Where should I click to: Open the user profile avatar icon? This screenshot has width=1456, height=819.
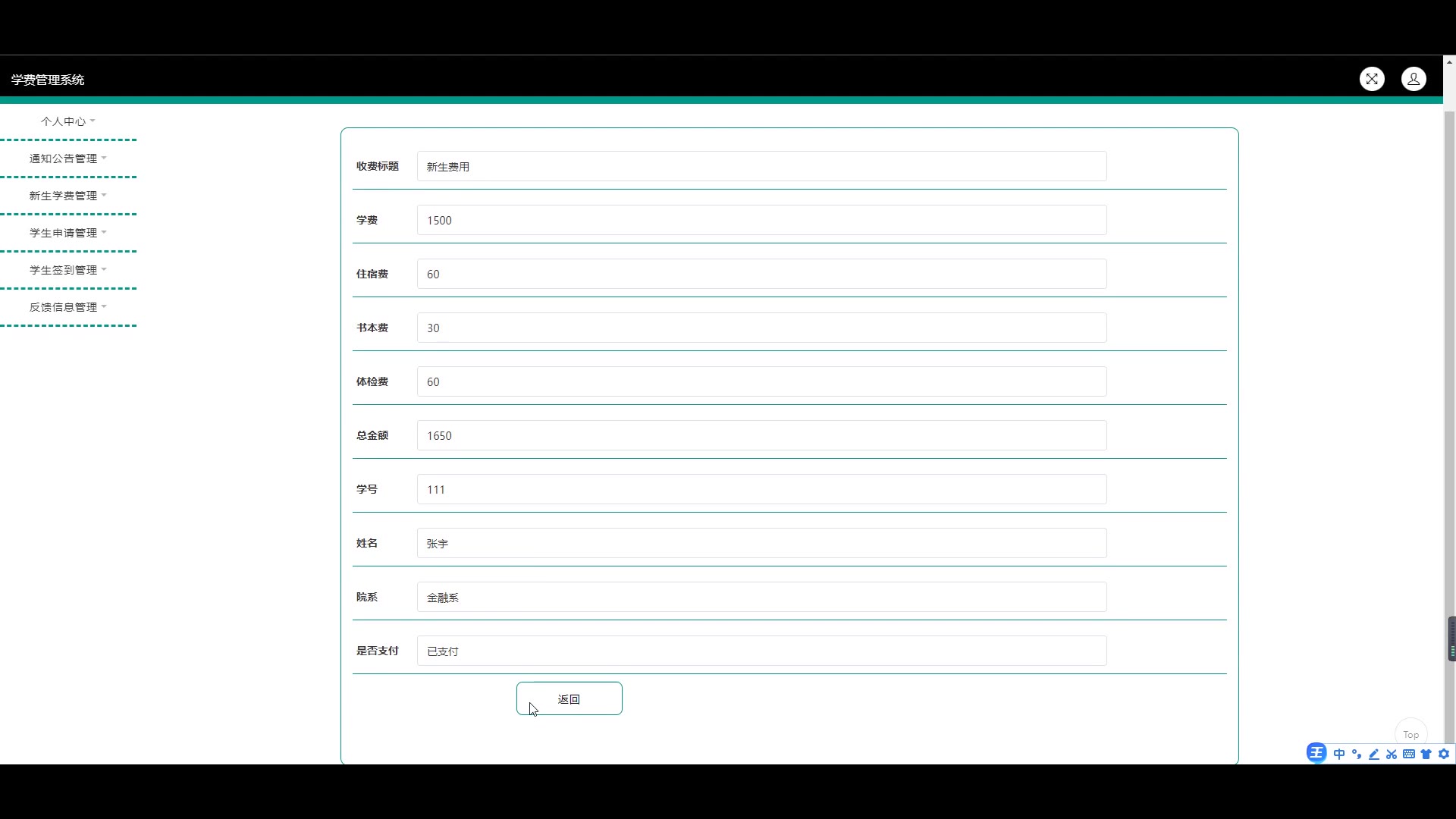[1414, 79]
